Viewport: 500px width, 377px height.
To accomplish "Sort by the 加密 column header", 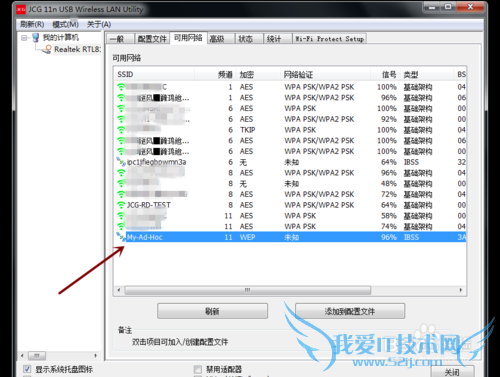I will pos(258,74).
